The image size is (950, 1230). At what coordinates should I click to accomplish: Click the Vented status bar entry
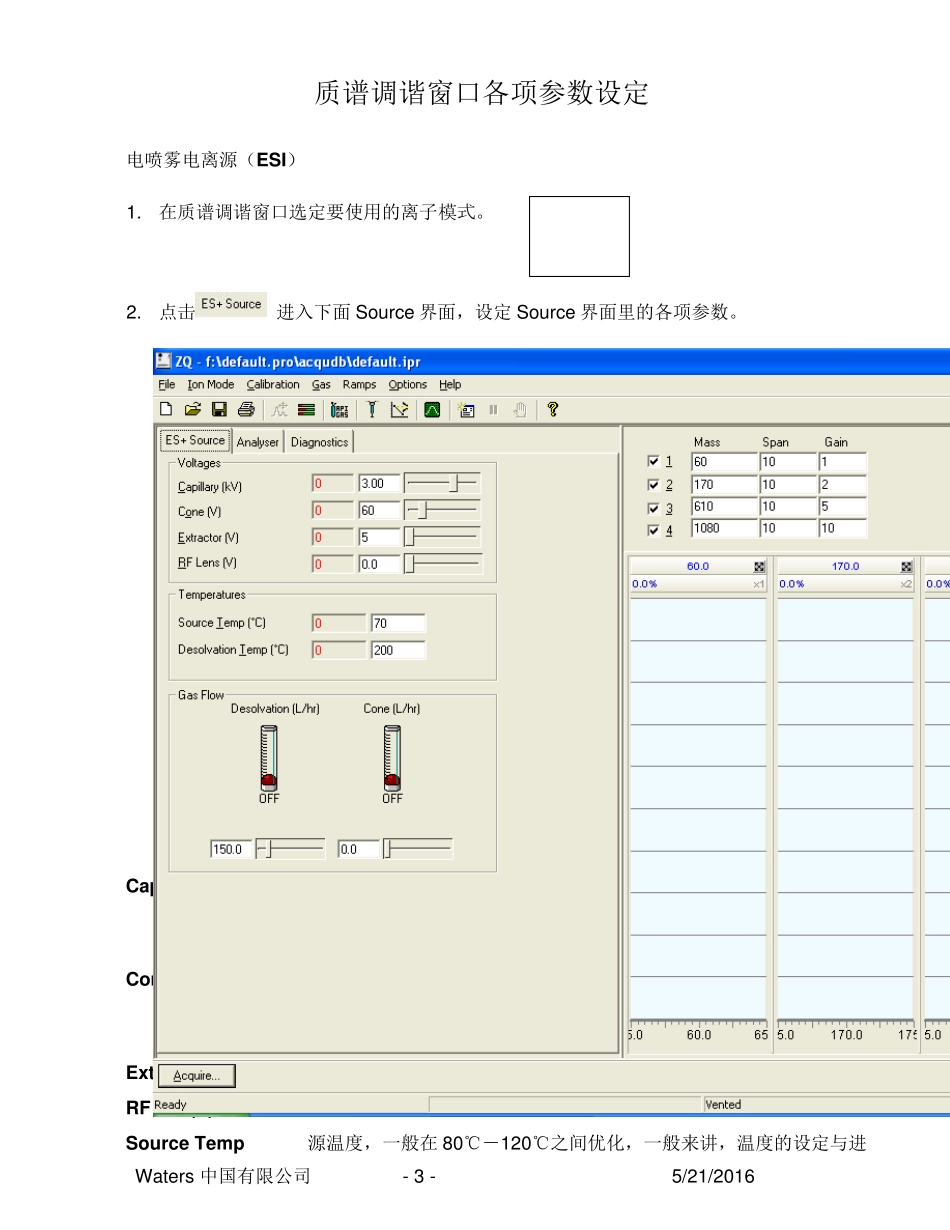pos(723,1105)
